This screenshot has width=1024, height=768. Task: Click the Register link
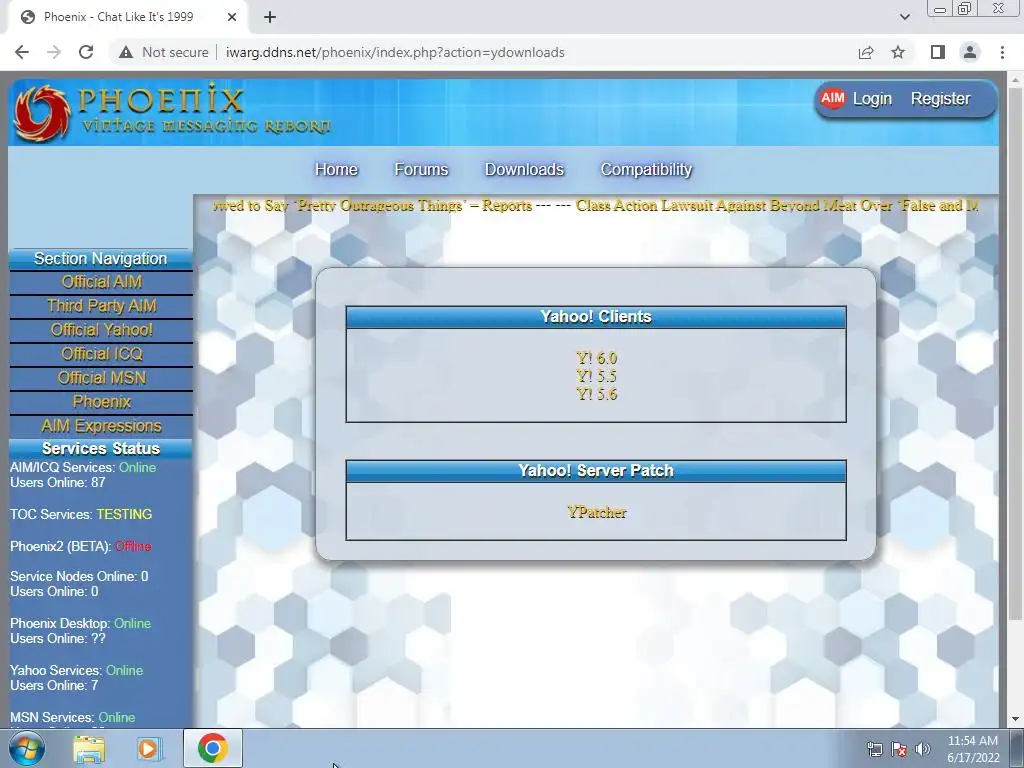pyautogui.click(x=940, y=99)
